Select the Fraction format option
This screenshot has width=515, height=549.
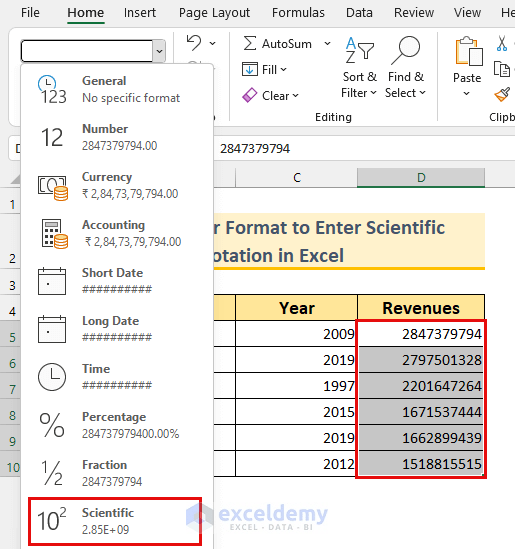click(117, 473)
